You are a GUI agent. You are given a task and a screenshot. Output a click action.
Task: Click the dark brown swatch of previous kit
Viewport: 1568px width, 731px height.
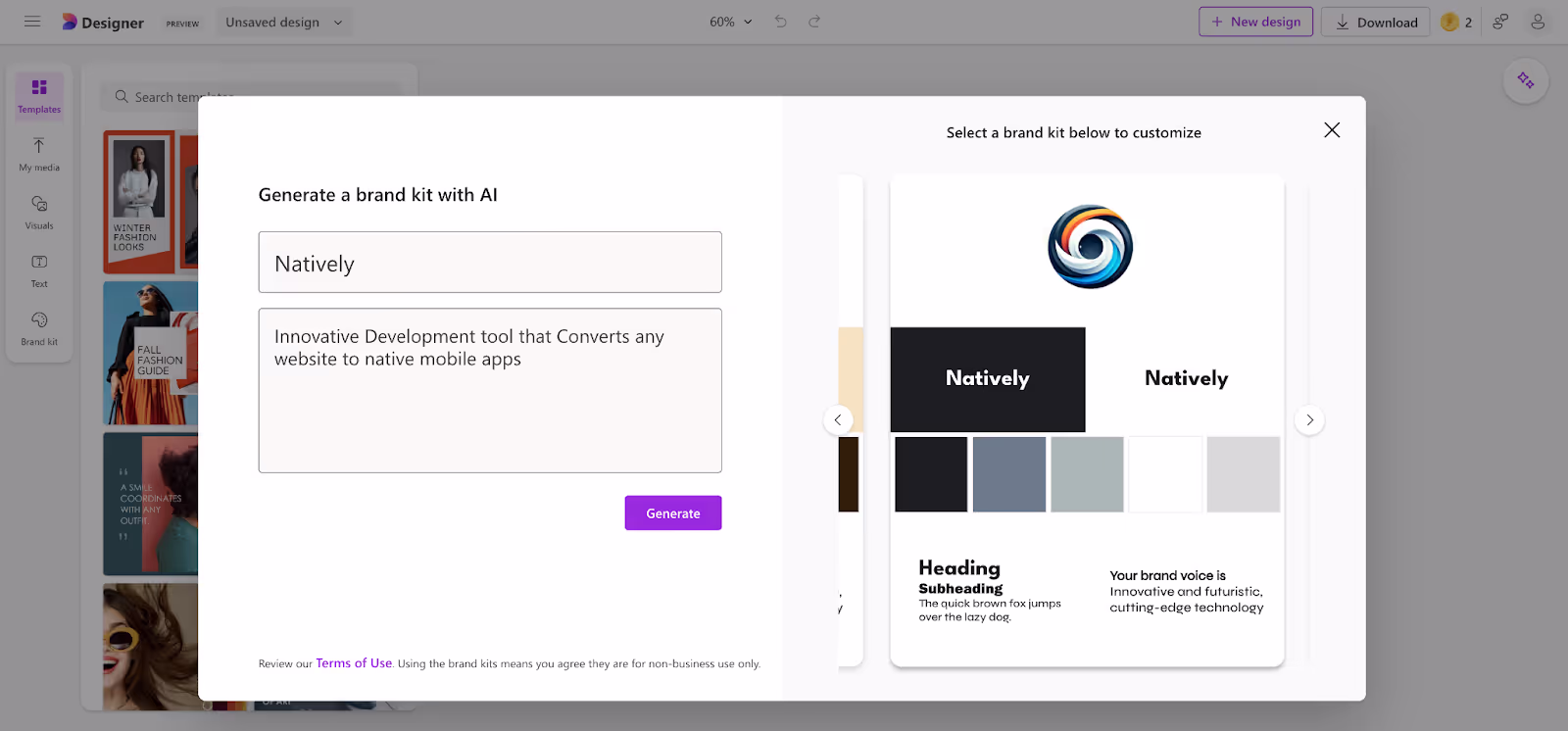pos(849,474)
